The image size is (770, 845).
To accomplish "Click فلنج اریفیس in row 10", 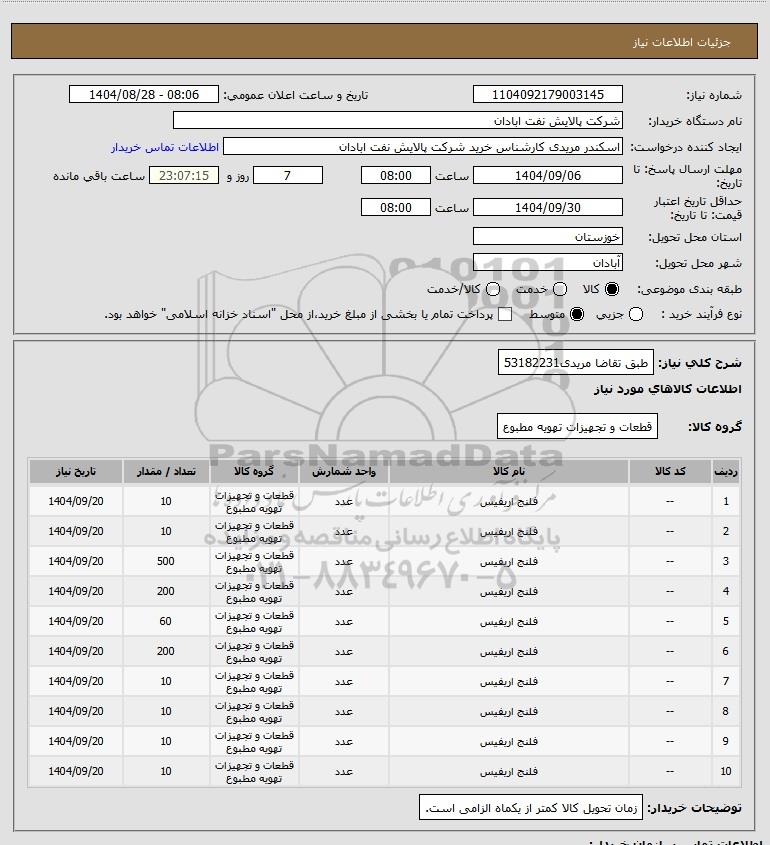I will tap(509, 772).
